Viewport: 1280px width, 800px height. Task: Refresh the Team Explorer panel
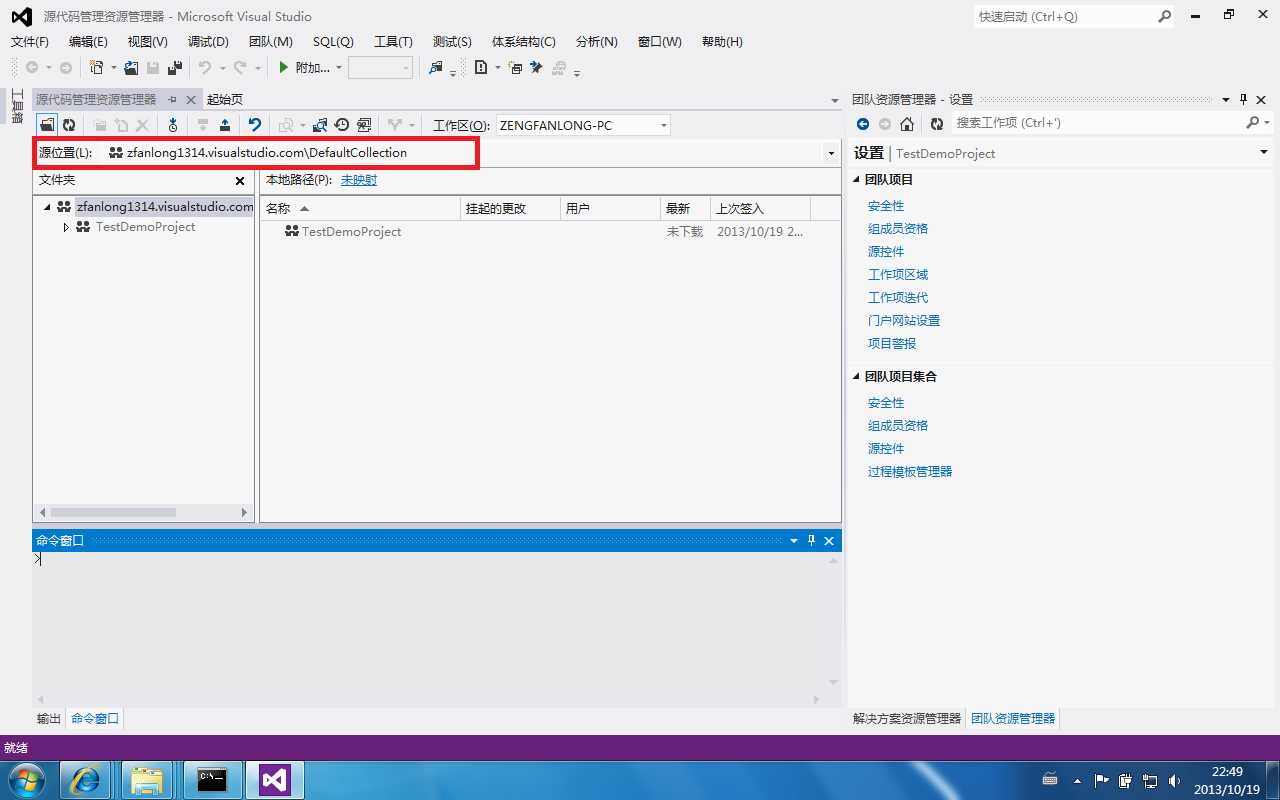click(x=937, y=124)
